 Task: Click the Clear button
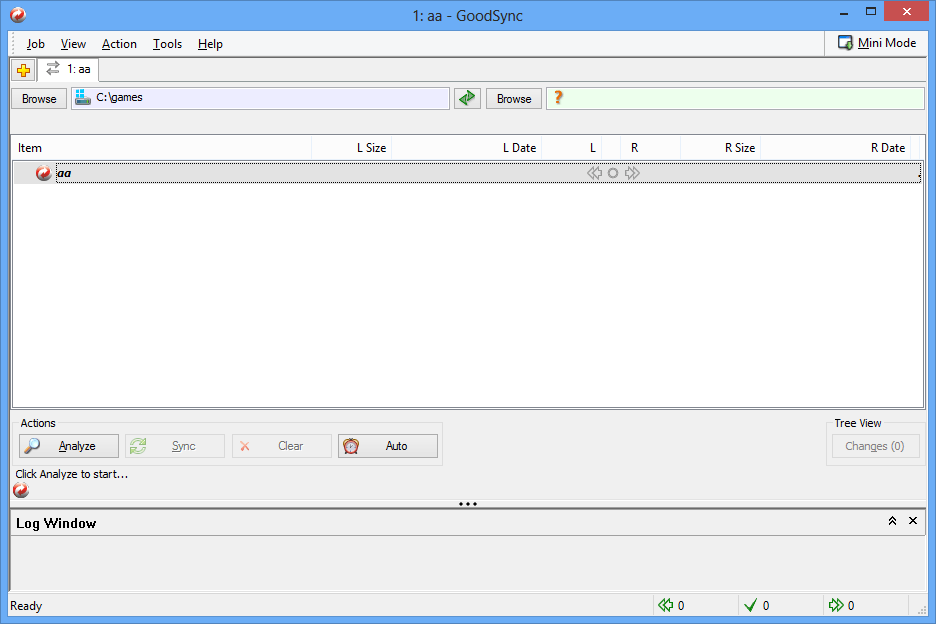pos(282,446)
